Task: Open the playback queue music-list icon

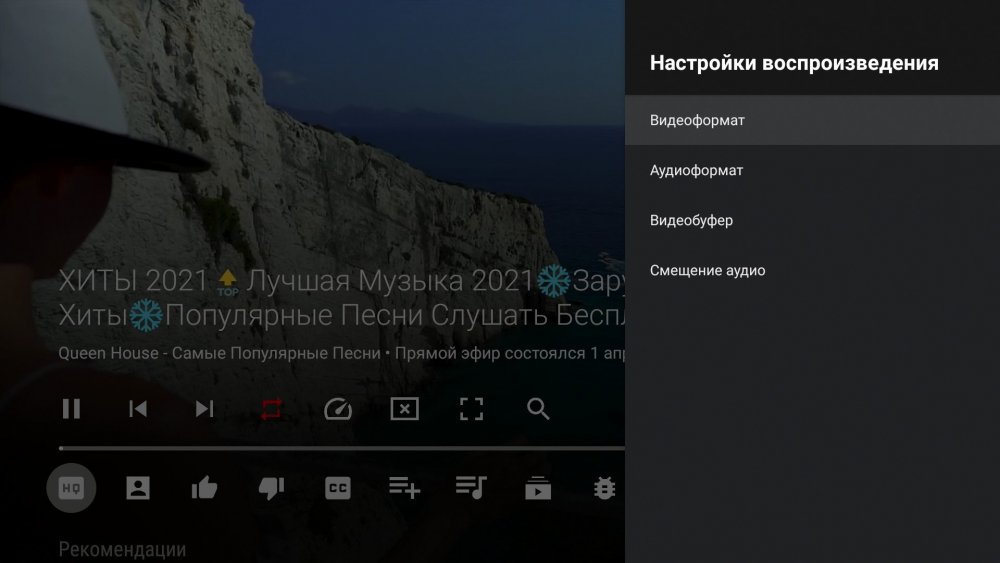Action: (471, 488)
